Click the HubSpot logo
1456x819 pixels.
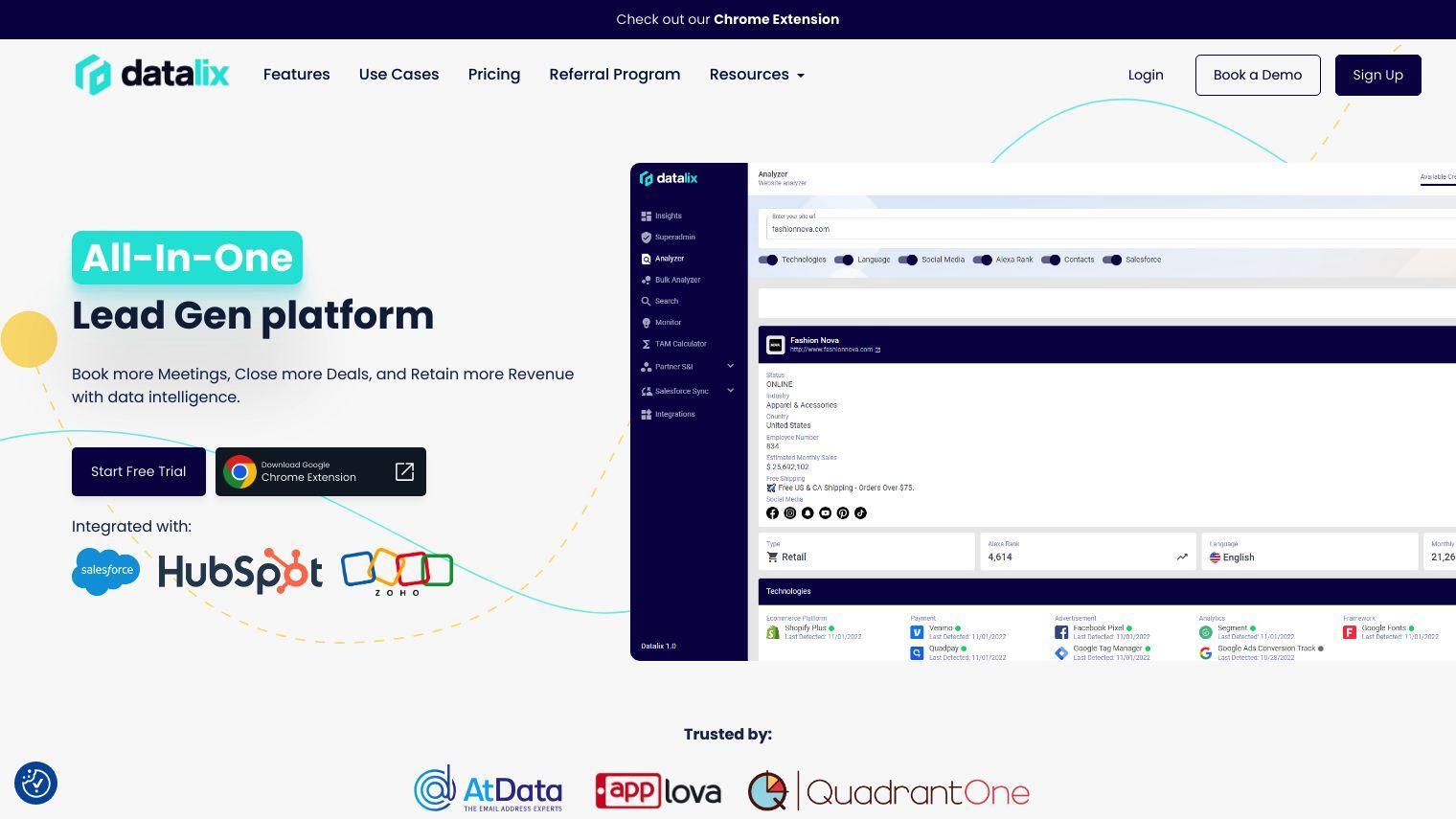(239, 571)
